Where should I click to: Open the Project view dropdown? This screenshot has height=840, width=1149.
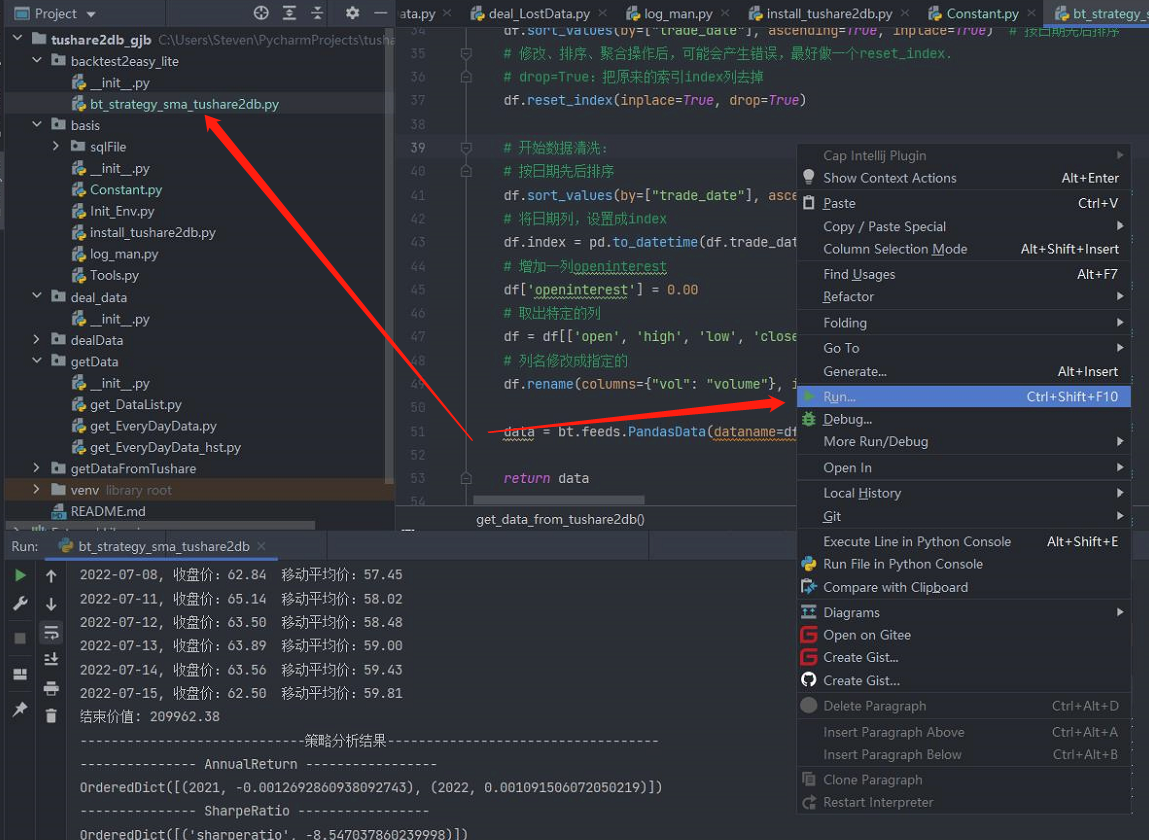[x=91, y=14]
